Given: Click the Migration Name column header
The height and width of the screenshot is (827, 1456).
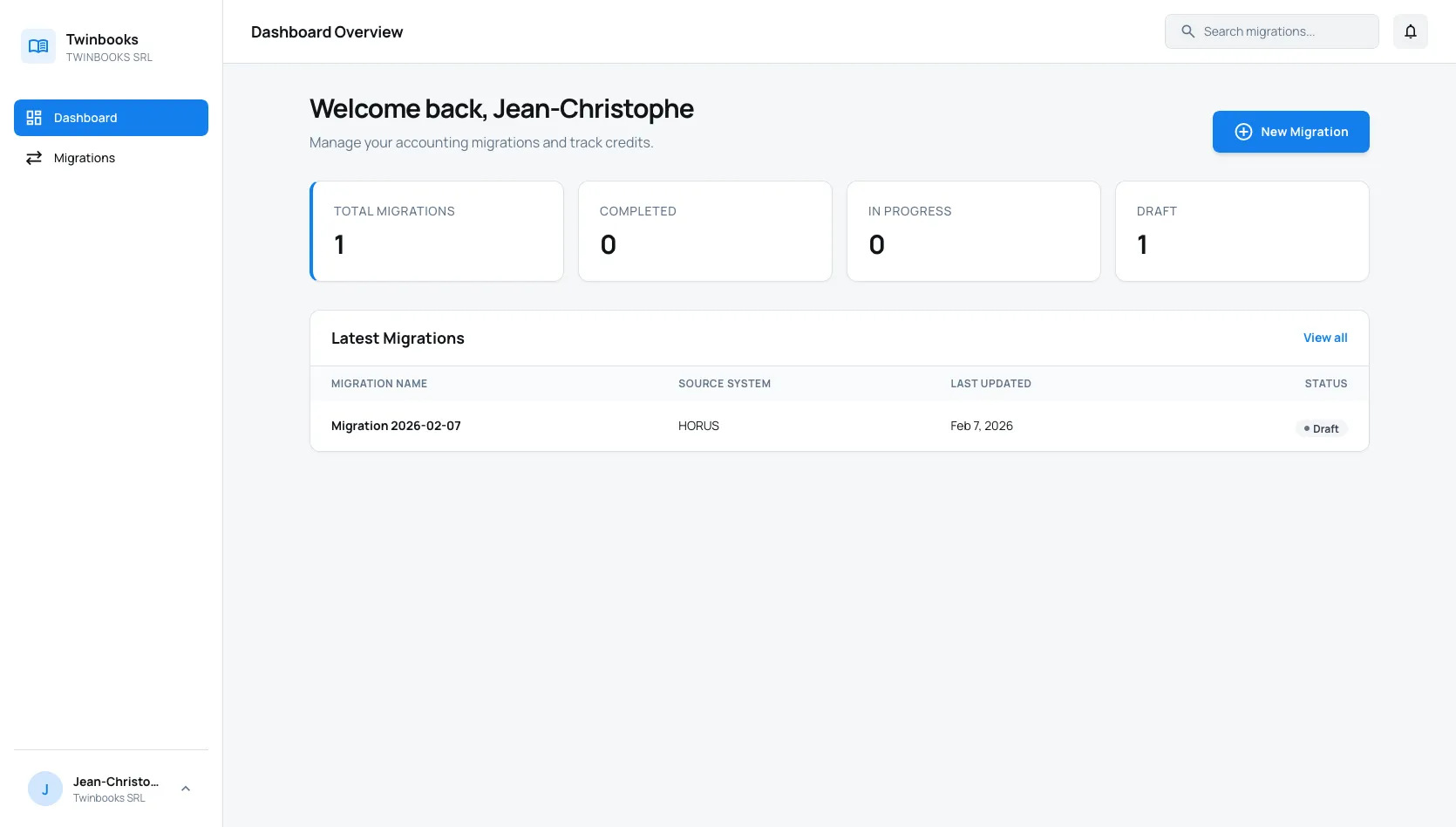Looking at the screenshot, I should pyautogui.click(x=379, y=384).
